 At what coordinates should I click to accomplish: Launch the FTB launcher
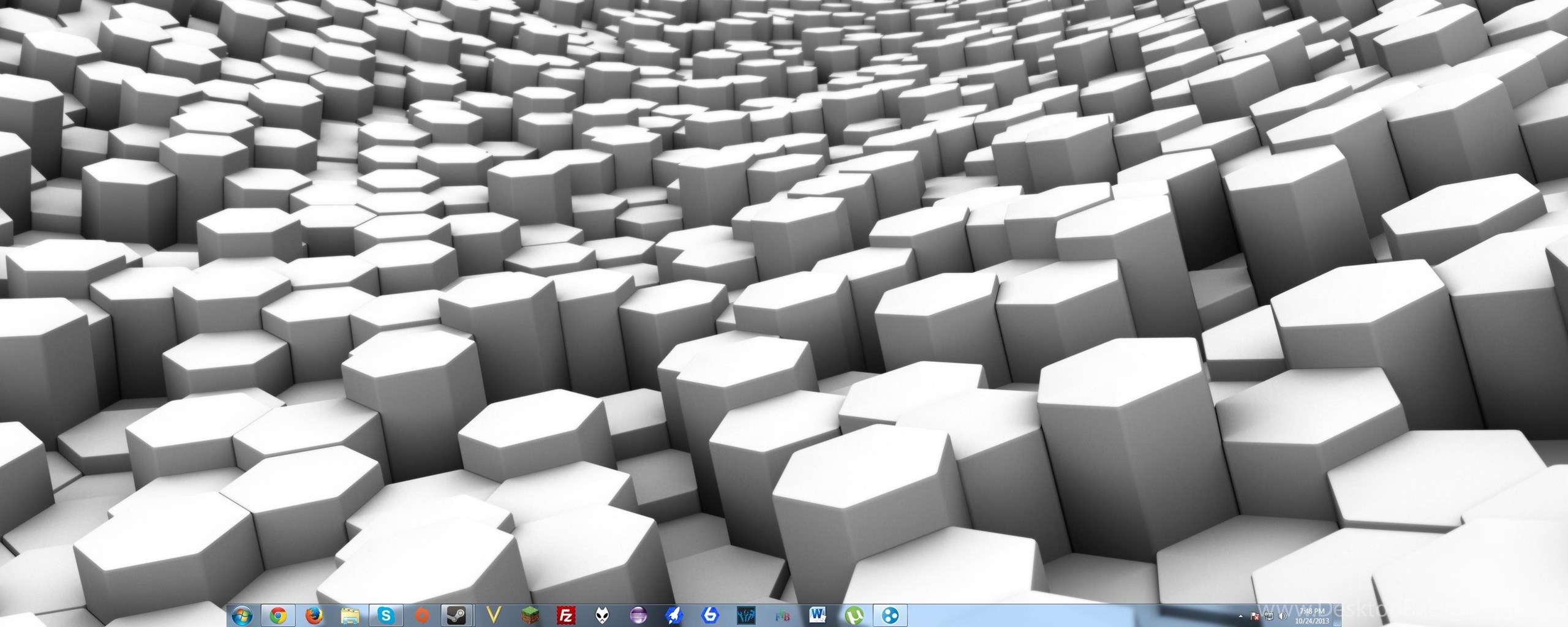782,615
